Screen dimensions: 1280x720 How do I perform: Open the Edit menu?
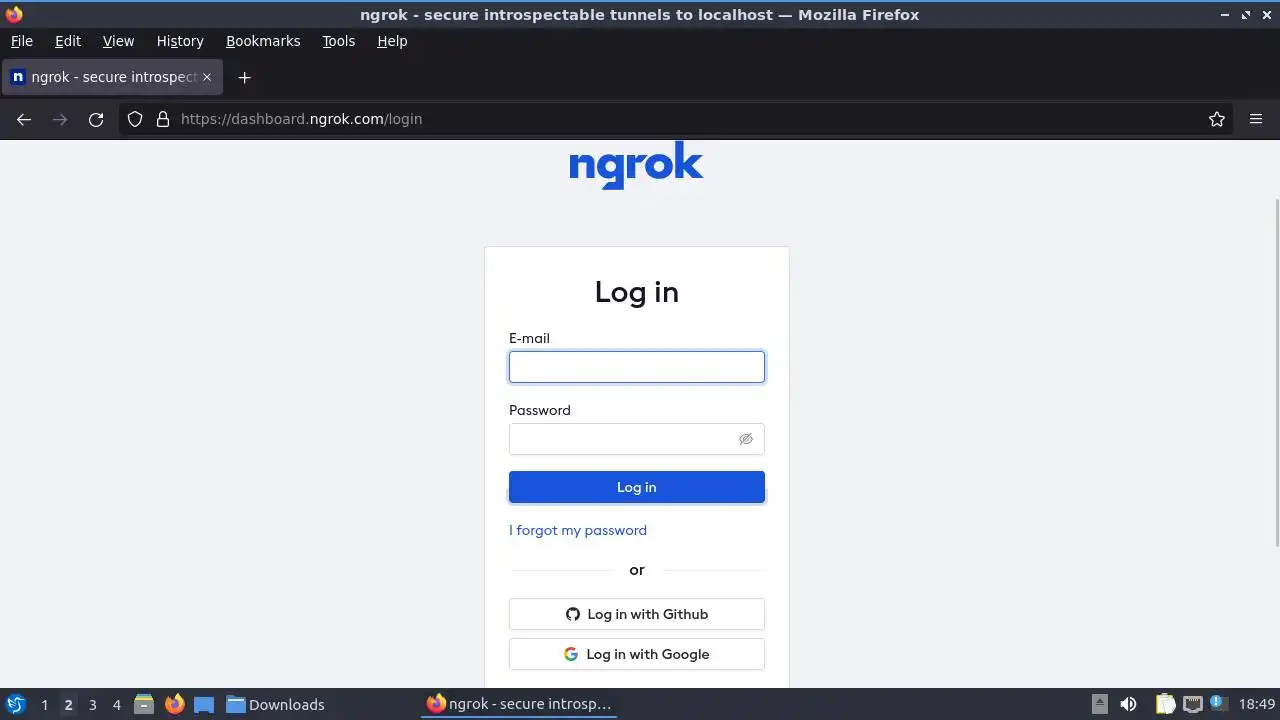coord(68,41)
